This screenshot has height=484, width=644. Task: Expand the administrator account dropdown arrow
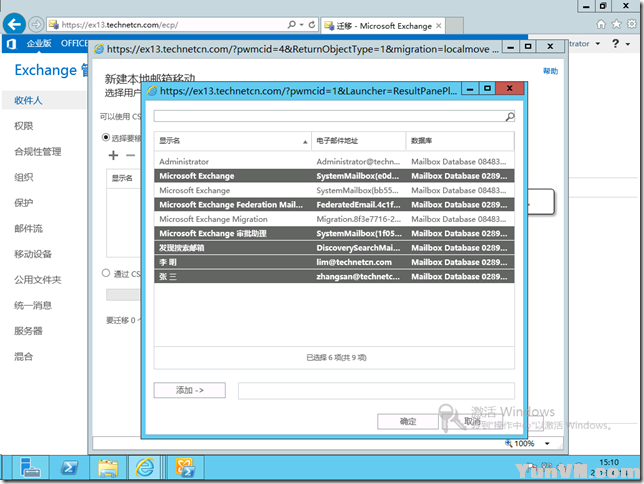tap(598, 44)
